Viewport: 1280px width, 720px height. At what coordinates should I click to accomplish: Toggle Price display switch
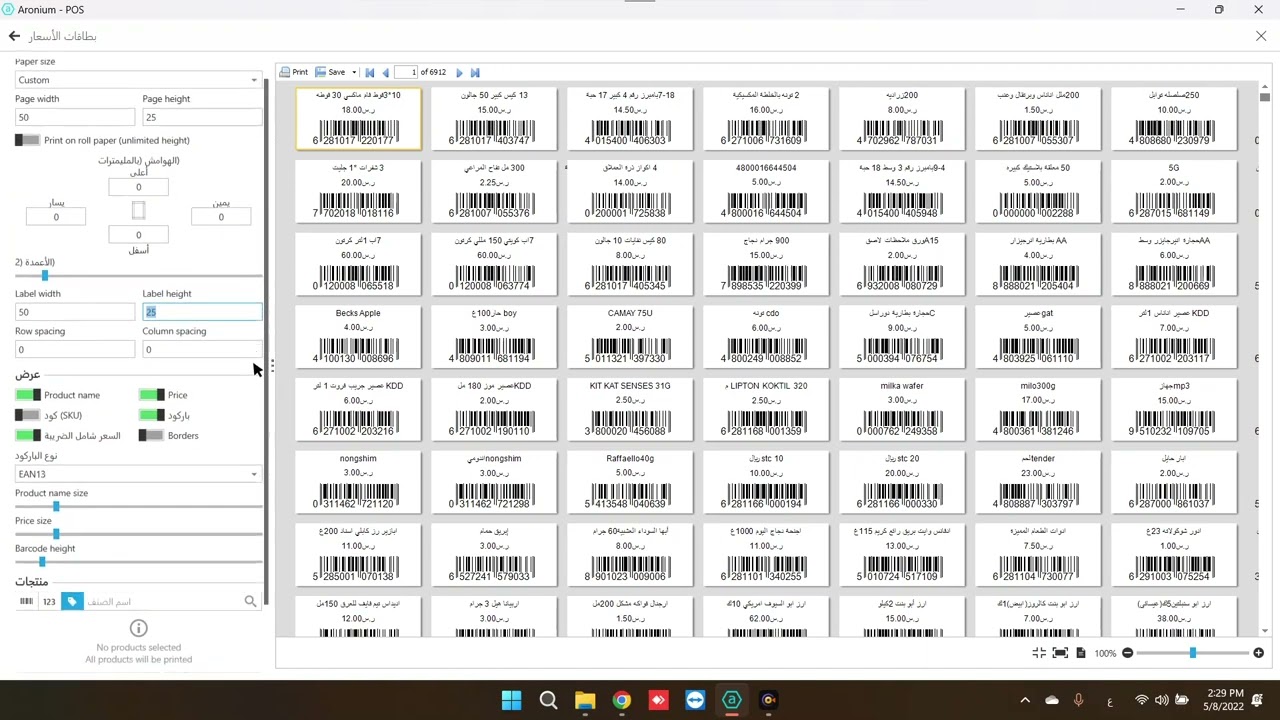point(151,395)
